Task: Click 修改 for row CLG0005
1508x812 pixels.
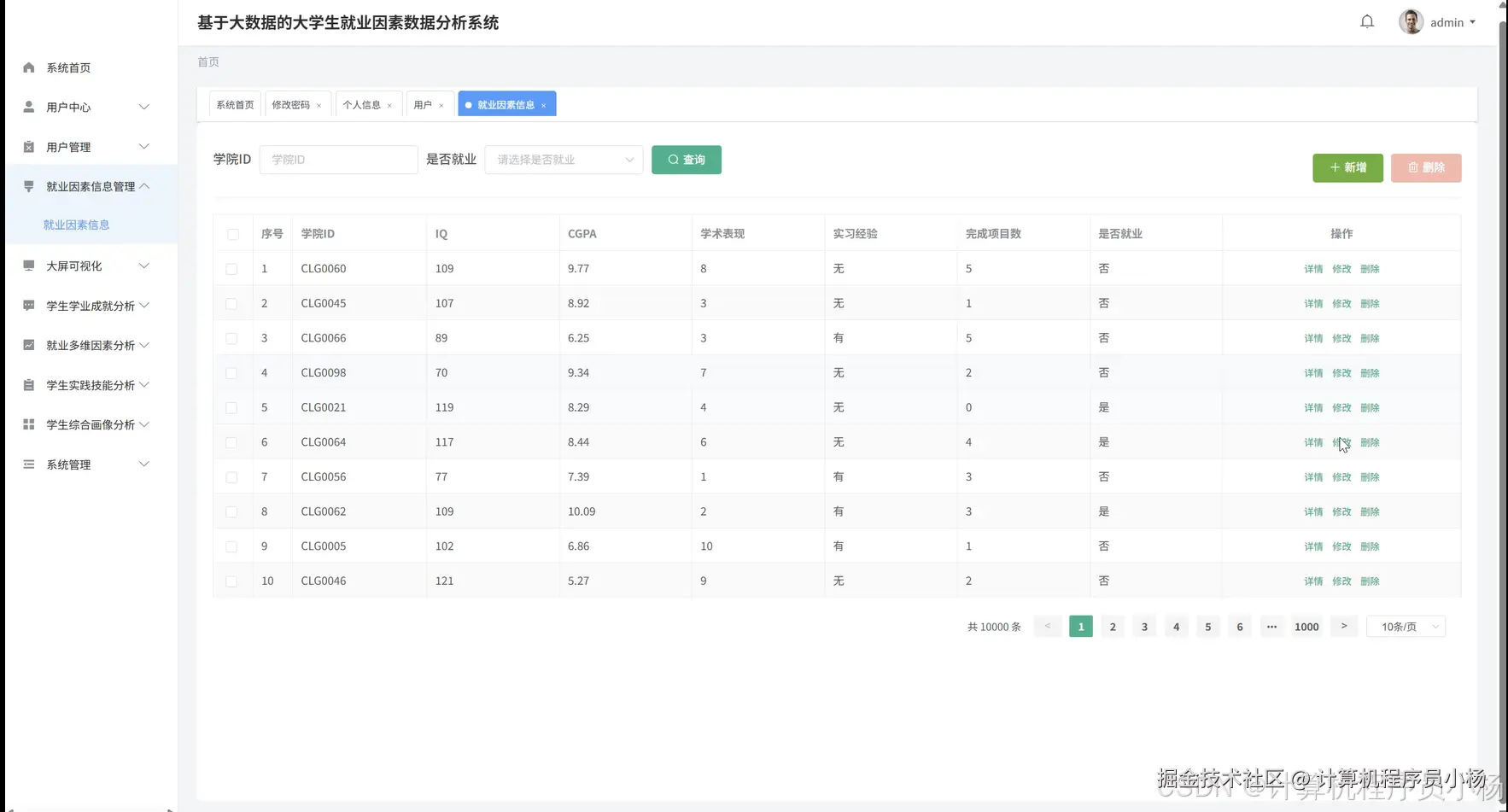Action: [x=1341, y=546]
